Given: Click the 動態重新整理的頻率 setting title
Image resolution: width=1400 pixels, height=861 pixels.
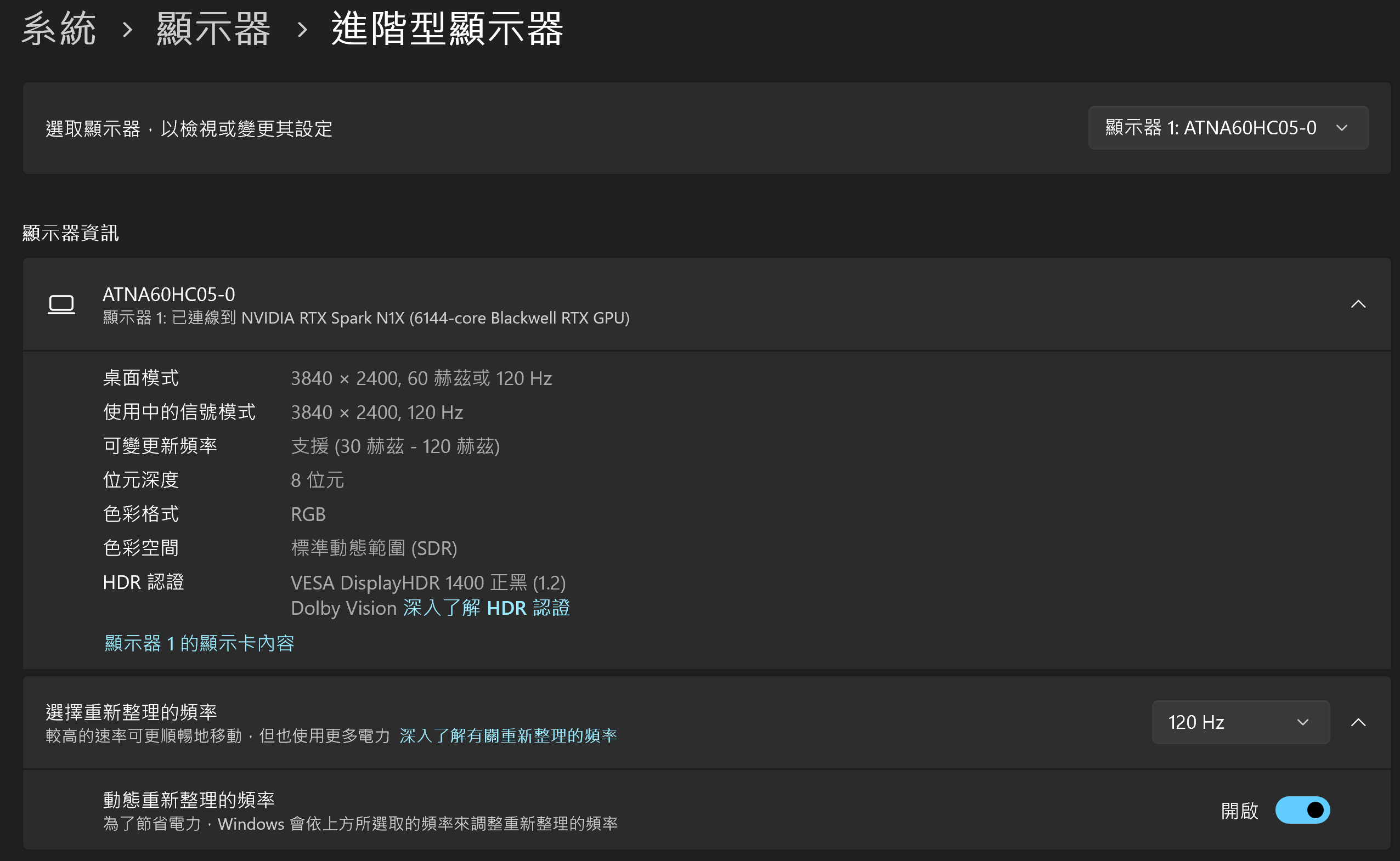Looking at the screenshot, I should pos(189,800).
